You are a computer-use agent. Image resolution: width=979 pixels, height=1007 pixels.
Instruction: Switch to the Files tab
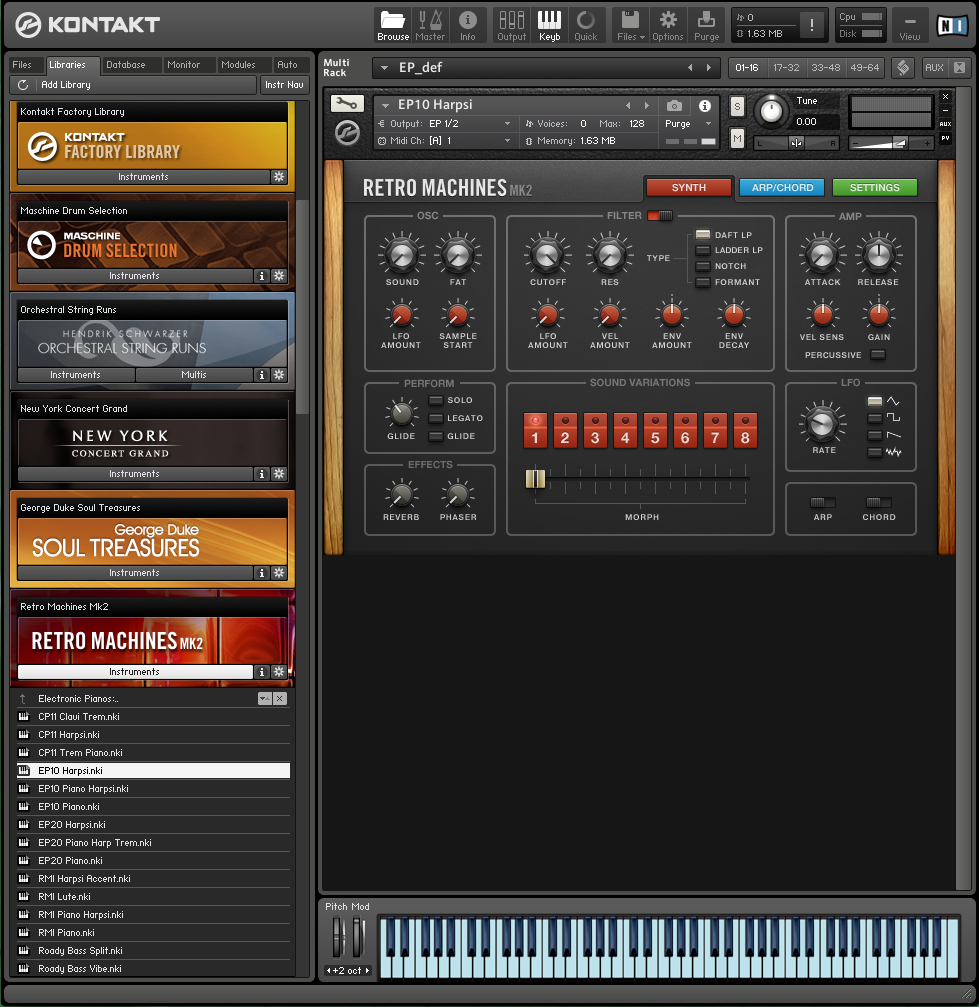coord(22,65)
